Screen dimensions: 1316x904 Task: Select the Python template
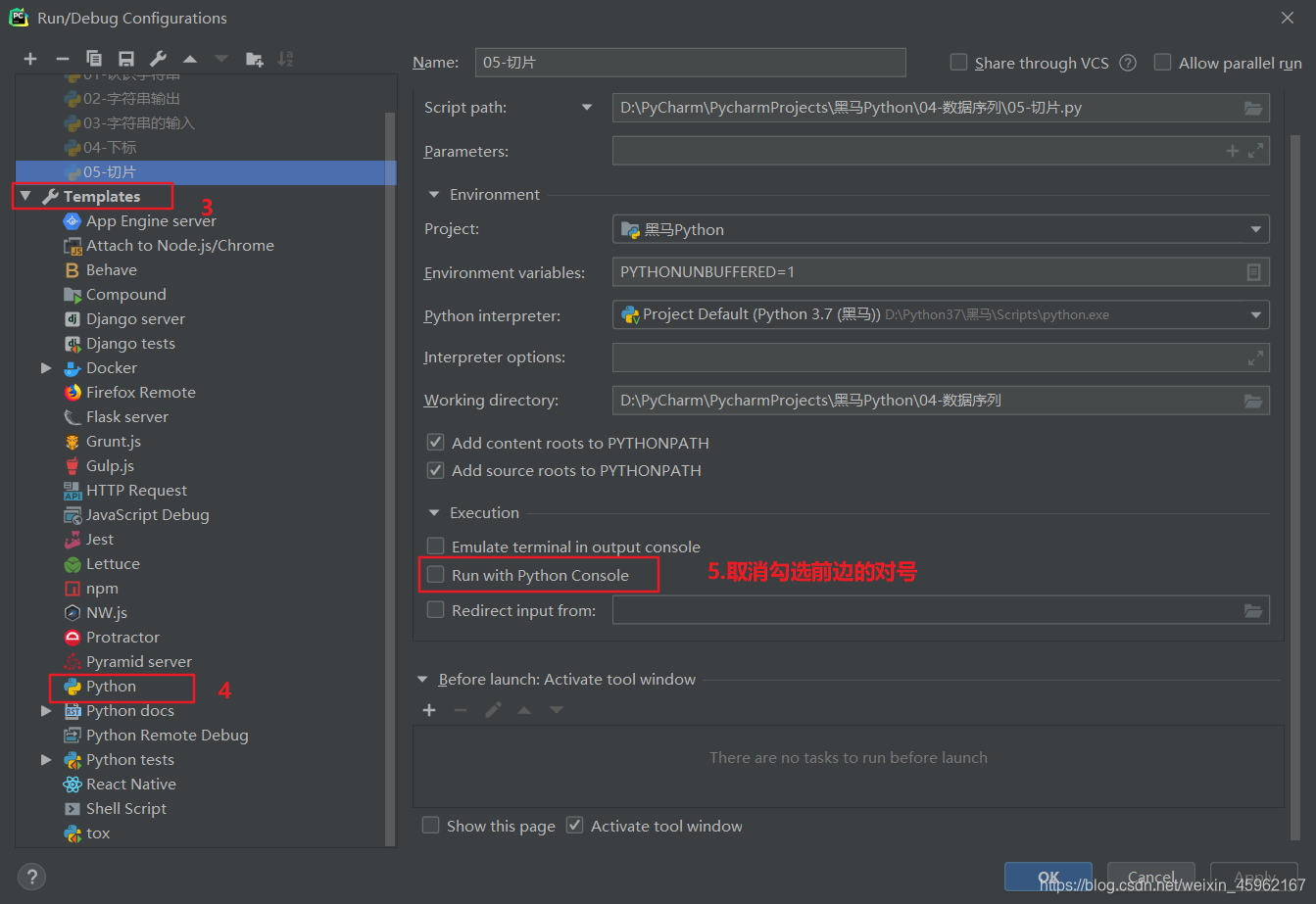(x=111, y=687)
